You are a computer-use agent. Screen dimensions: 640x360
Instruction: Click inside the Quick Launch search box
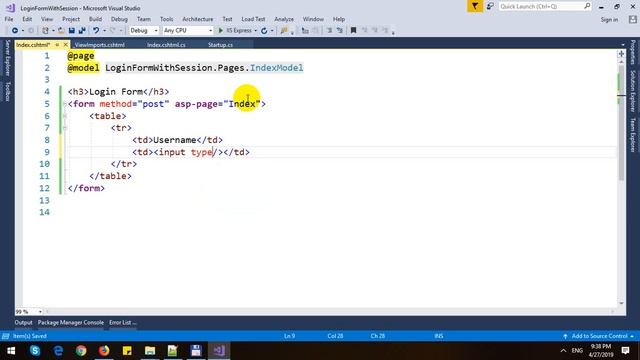545,6
